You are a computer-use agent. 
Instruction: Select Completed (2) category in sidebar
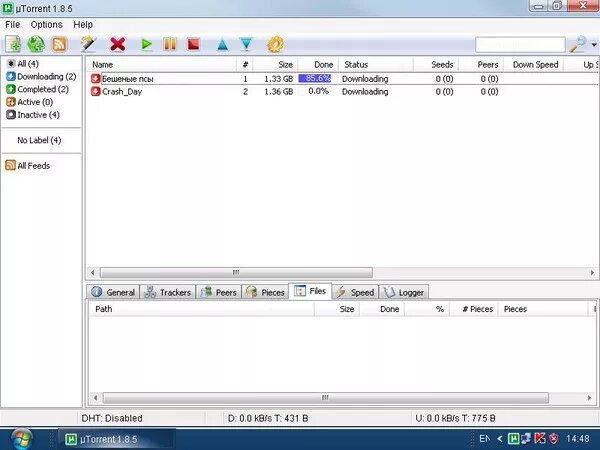pos(37,89)
